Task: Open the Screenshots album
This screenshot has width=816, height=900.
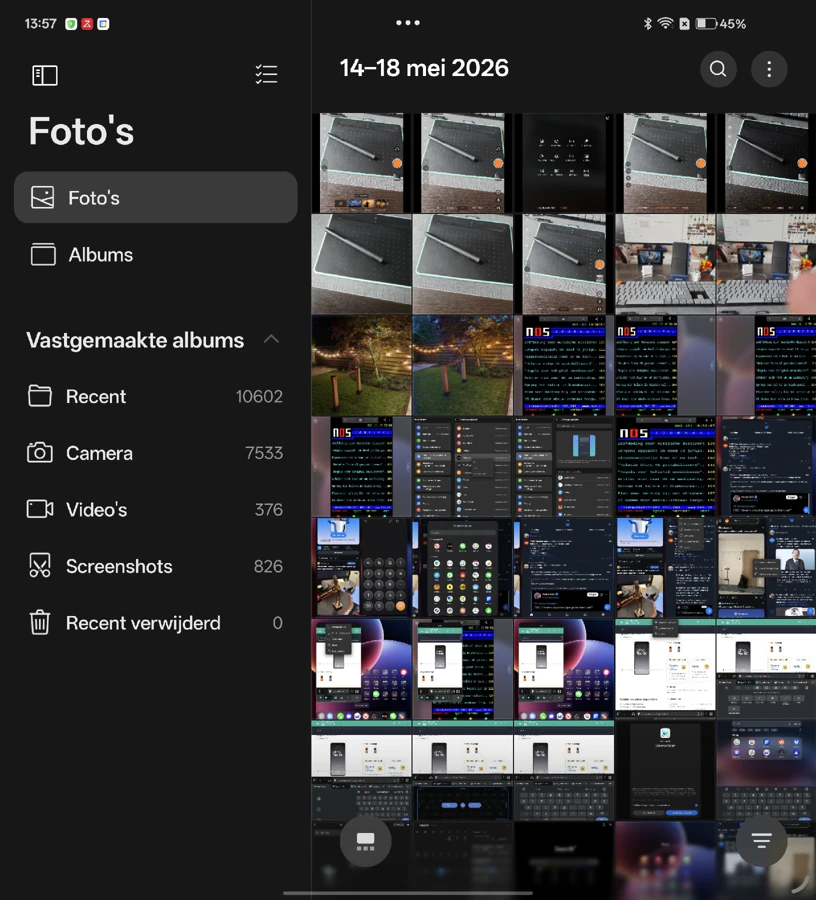Action: [x=156, y=566]
